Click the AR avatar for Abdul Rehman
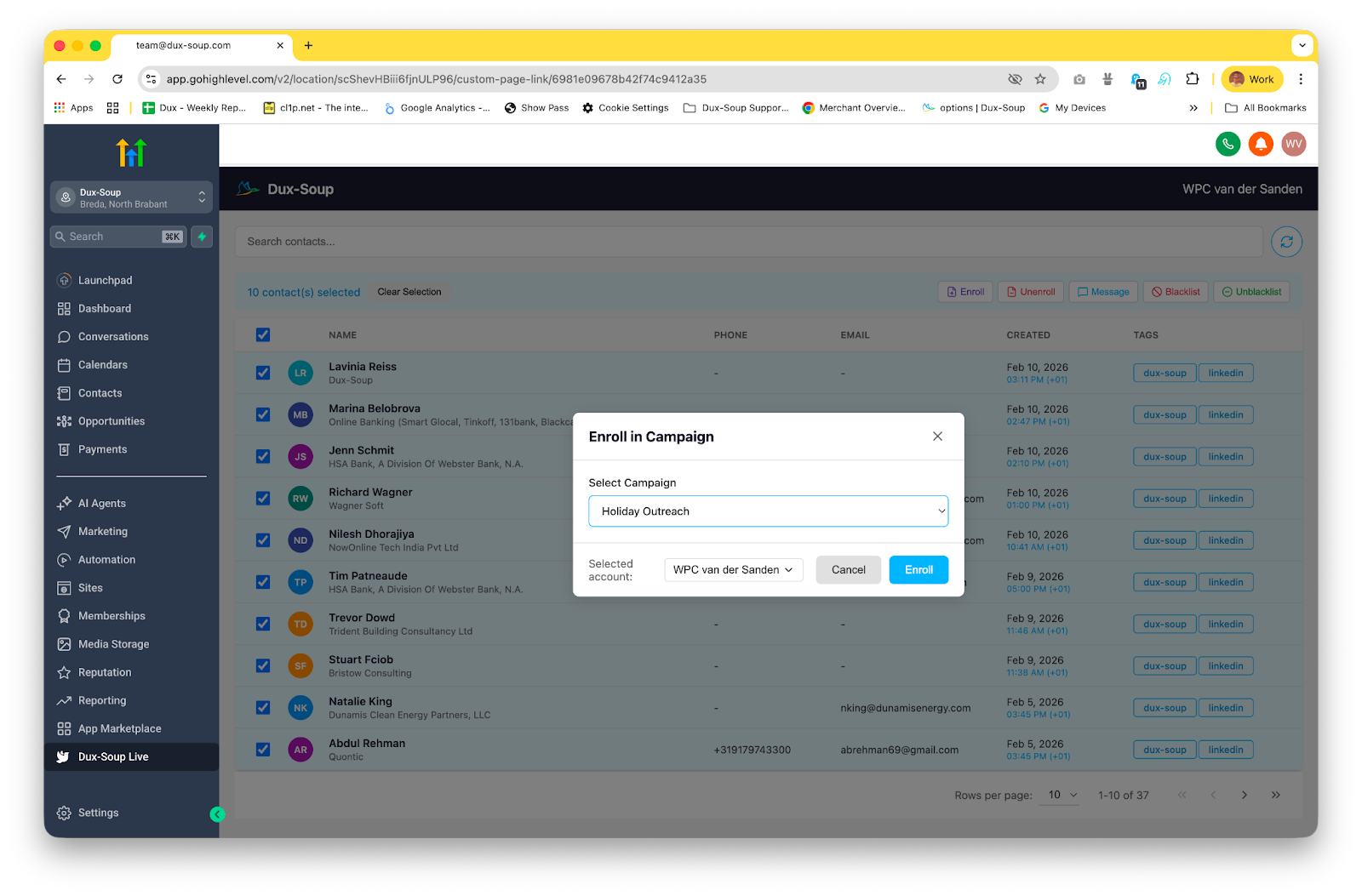Viewport: 1362px width, 896px height. [300, 750]
